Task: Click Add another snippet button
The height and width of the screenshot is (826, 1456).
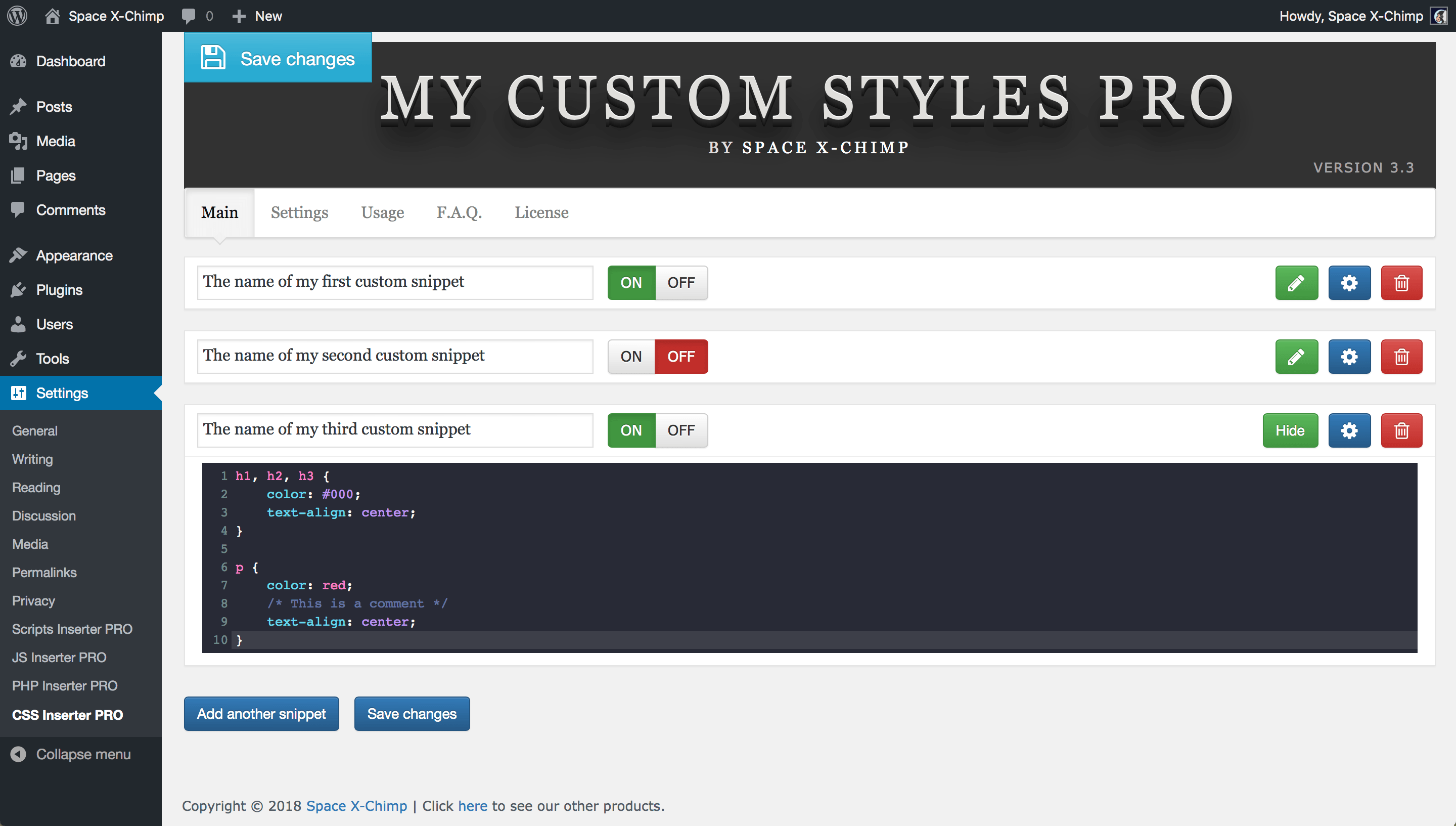Action: pos(261,714)
